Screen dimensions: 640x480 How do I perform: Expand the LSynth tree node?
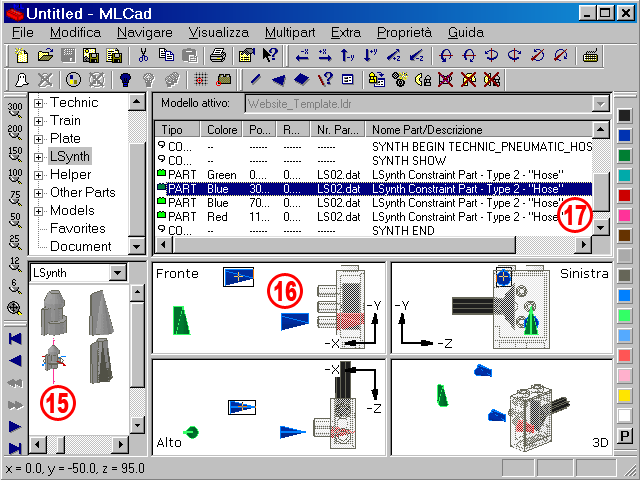38,157
